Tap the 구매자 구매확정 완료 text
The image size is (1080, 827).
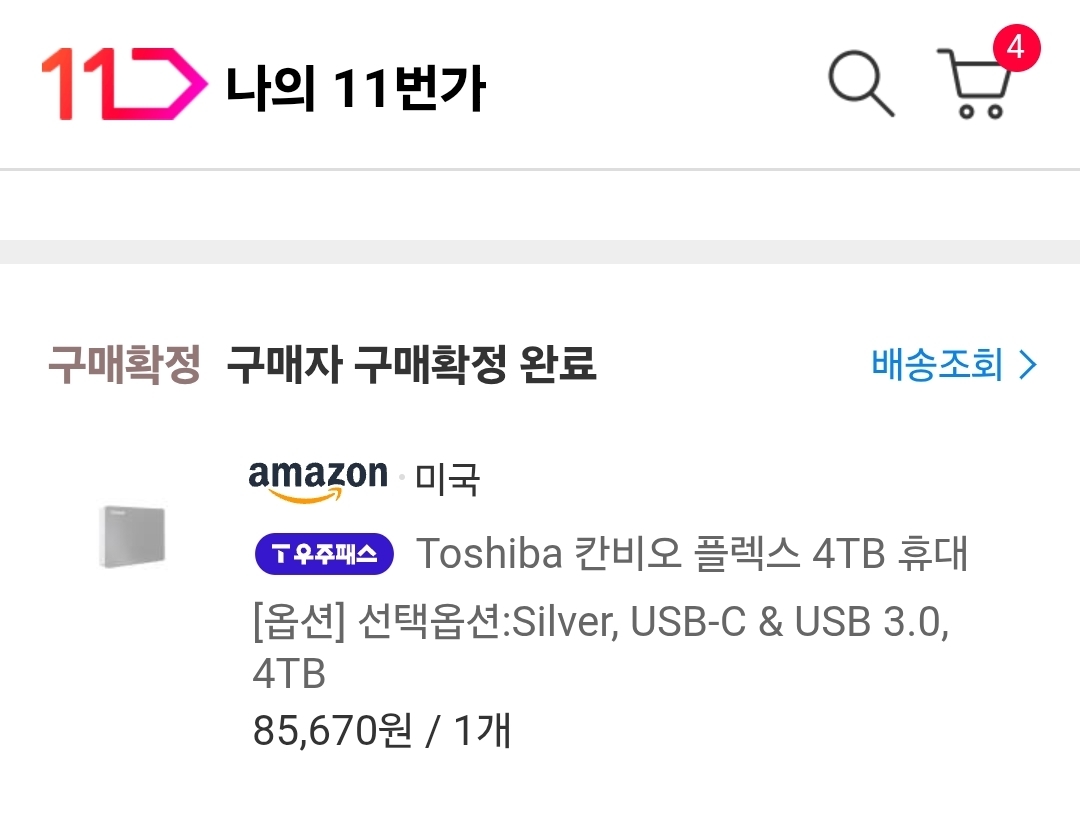(411, 366)
